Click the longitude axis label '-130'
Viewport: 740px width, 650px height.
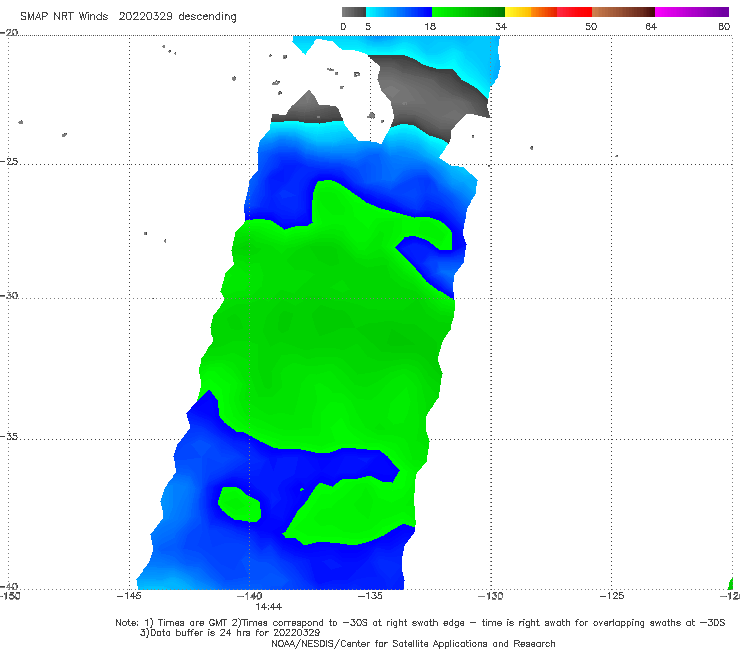coord(491,596)
